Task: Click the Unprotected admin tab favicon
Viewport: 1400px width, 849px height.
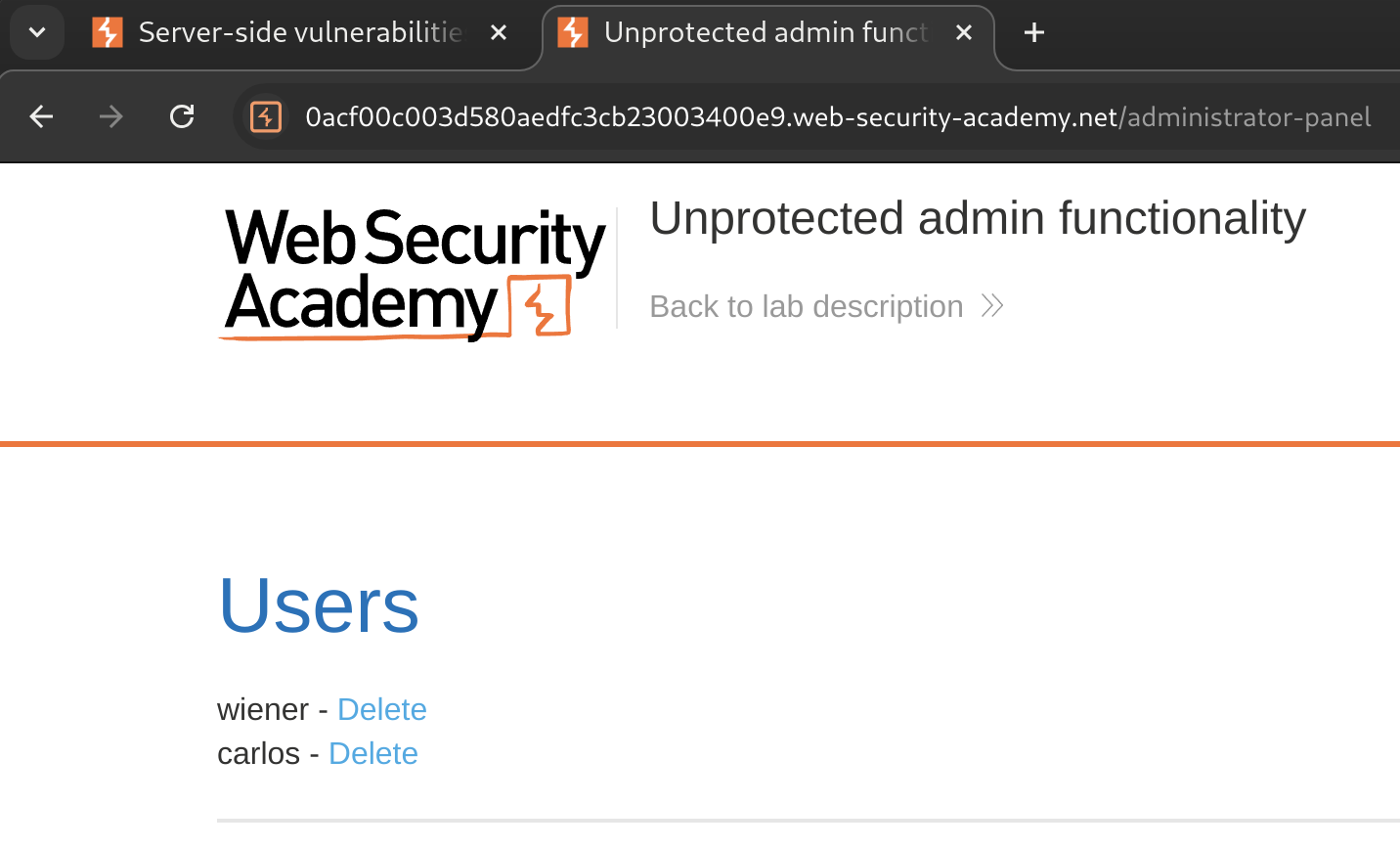Action: 573,32
